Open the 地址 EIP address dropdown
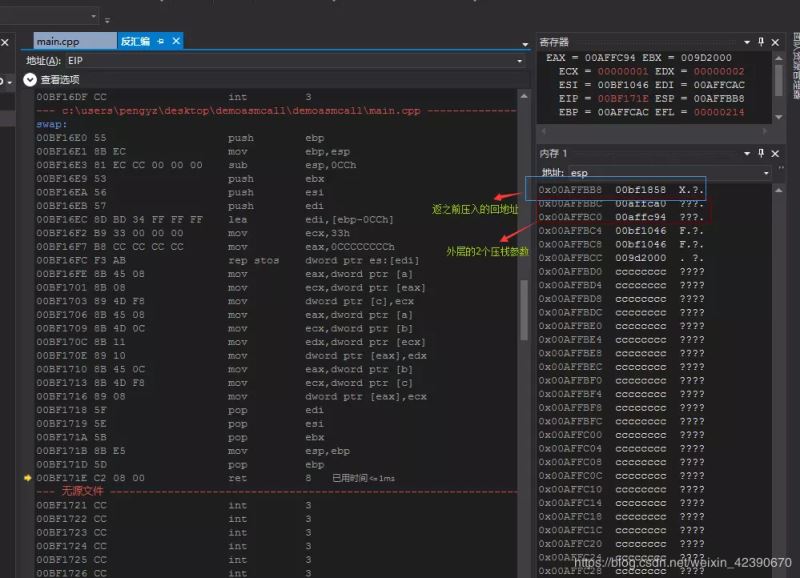 pyautogui.click(x=521, y=61)
